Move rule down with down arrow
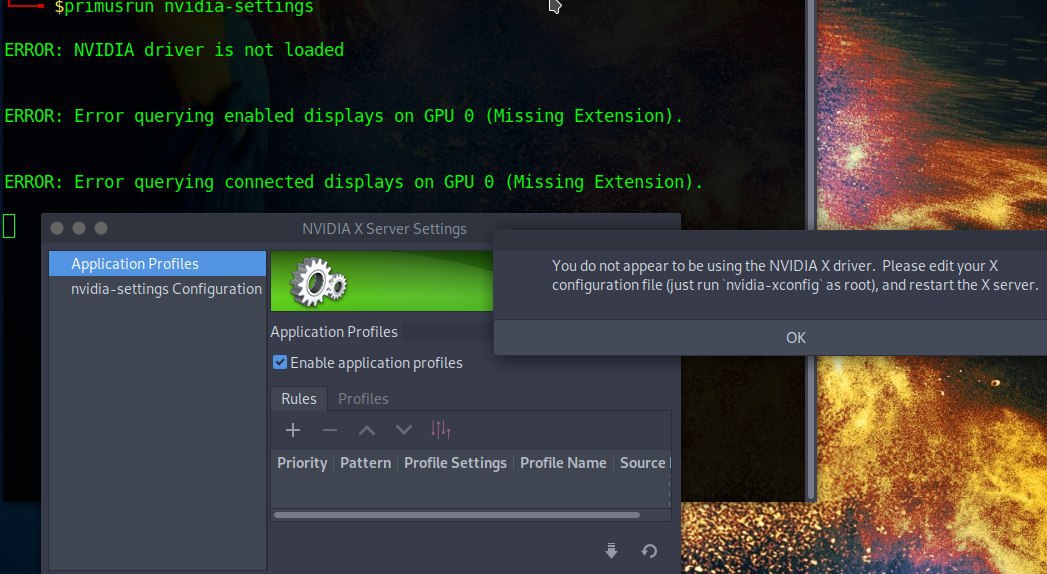The image size is (1047, 574). 403,430
